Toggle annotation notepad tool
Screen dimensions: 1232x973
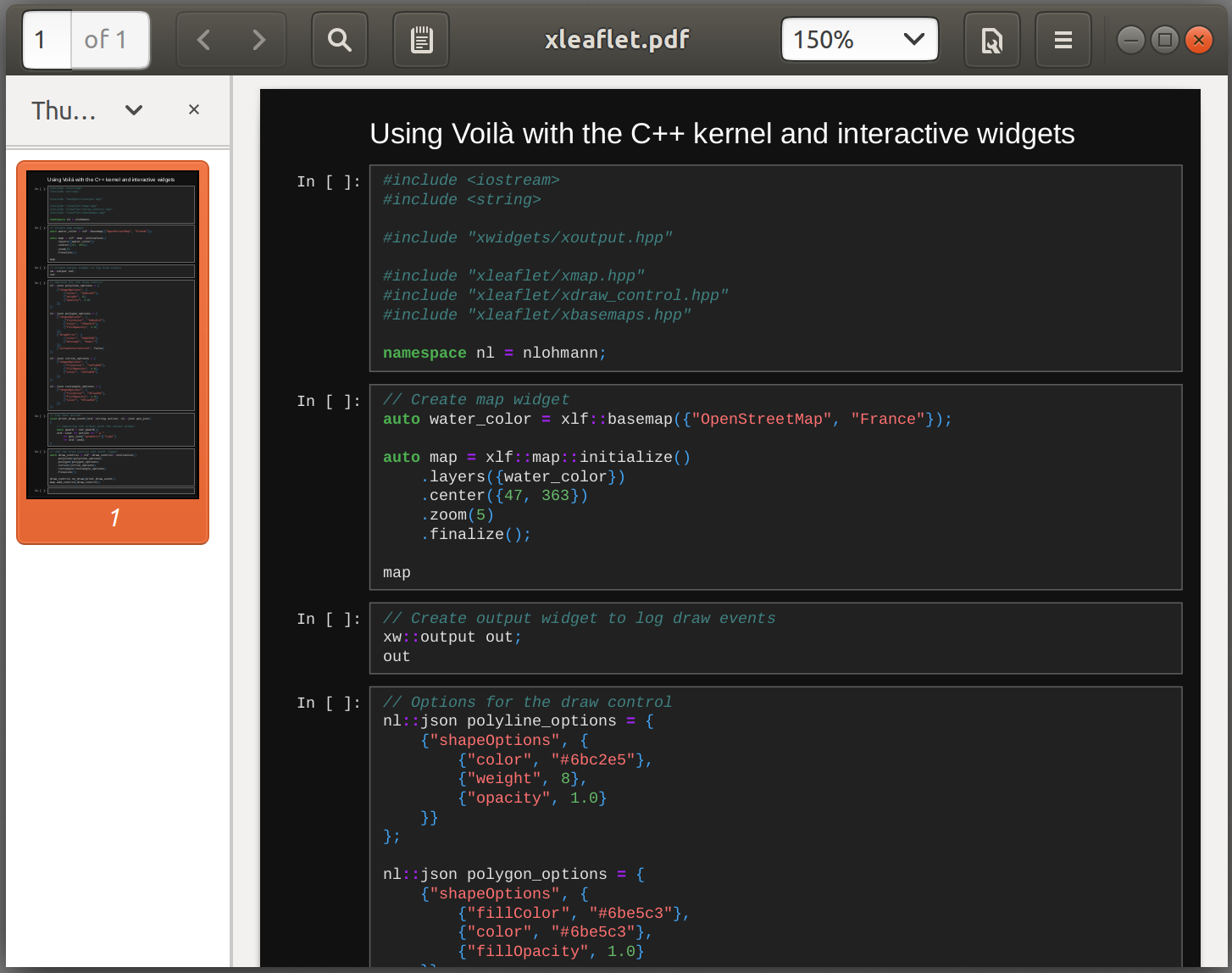421,40
